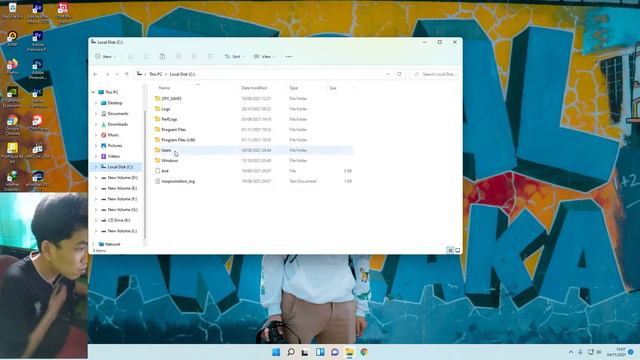The height and width of the screenshot is (360, 640).
Task: Click the Cut icon in Explorer toolbar
Action: 131,56
